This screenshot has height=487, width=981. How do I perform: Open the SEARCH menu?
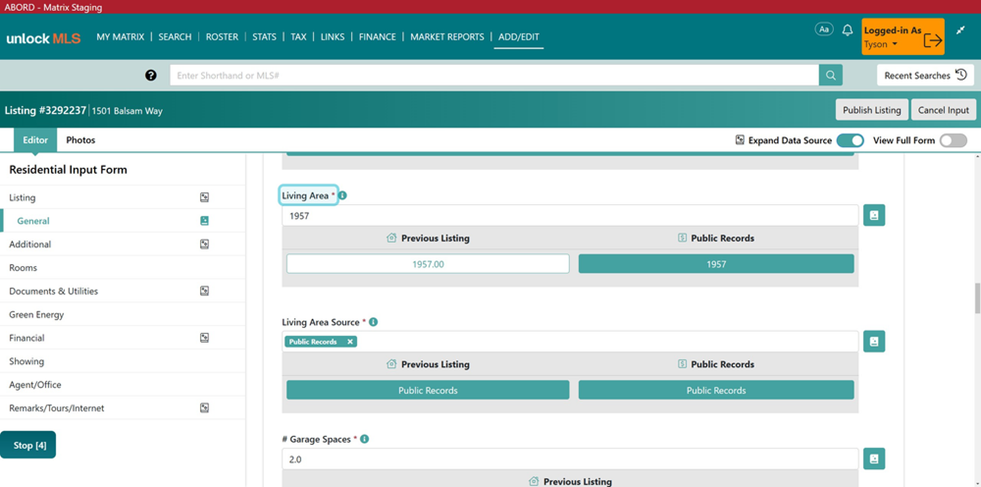[175, 37]
